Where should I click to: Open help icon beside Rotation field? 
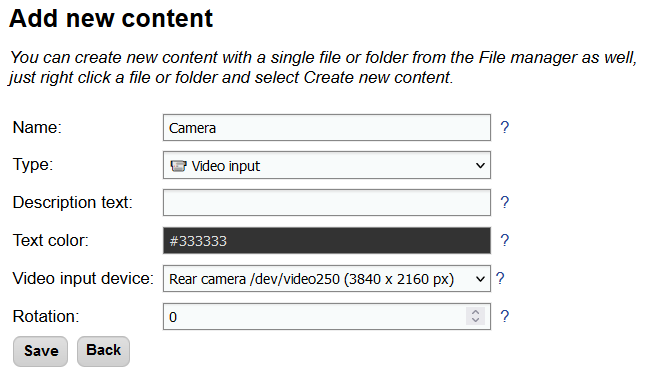click(505, 316)
